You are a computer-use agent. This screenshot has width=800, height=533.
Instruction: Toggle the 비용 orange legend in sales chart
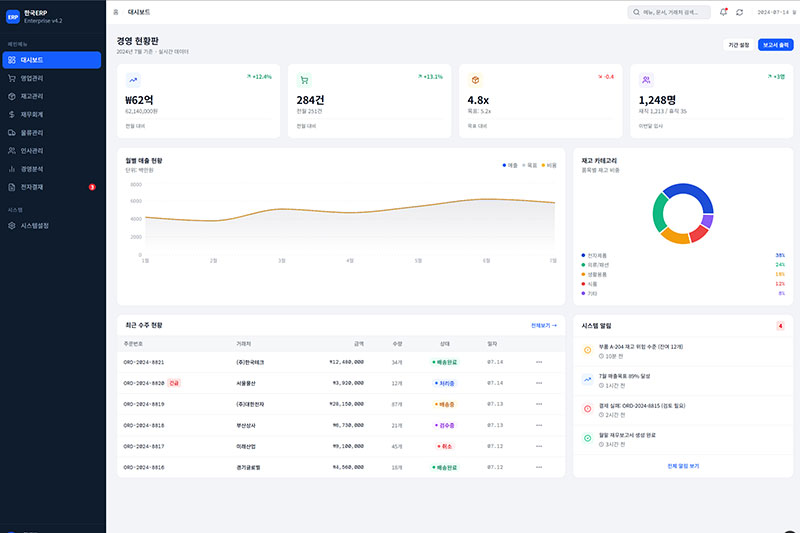pyautogui.click(x=549, y=165)
